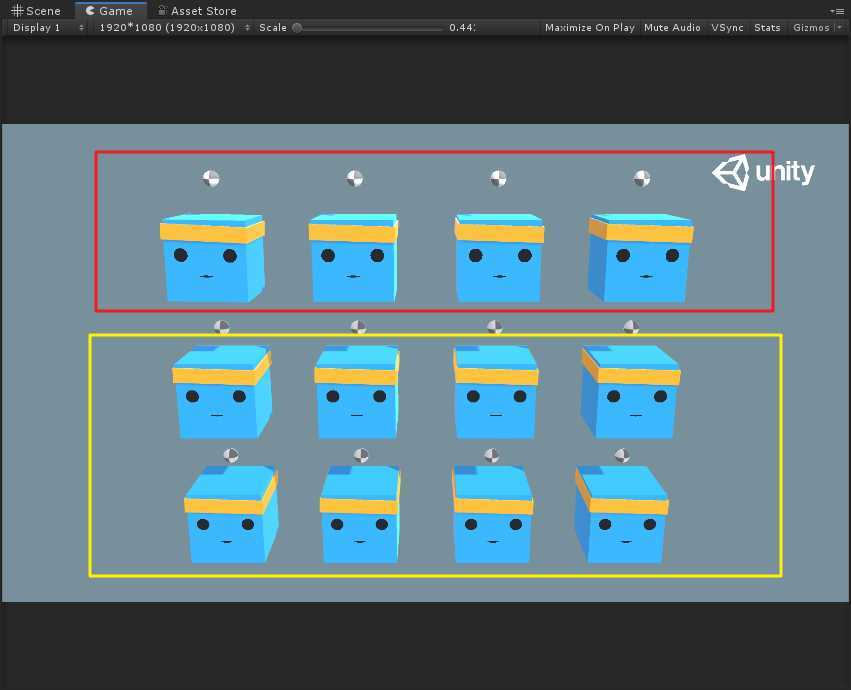
Task: Toggle VSync option
Action: click(727, 28)
